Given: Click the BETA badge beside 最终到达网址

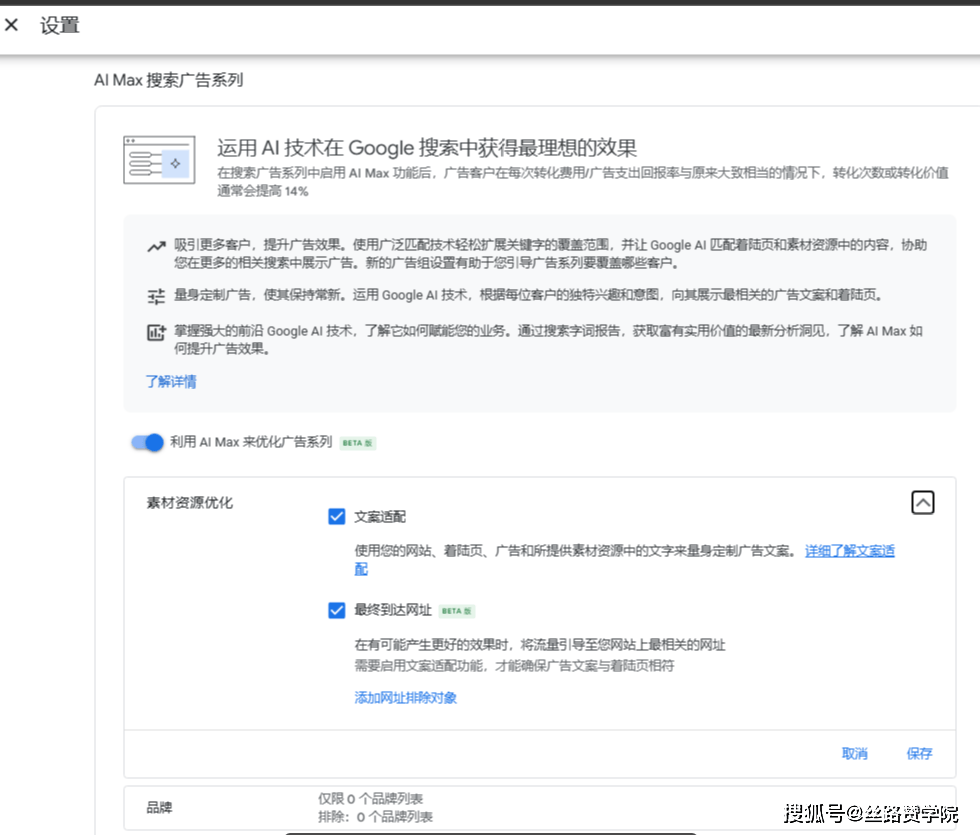Looking at the screenshot, I should [456, 611].
